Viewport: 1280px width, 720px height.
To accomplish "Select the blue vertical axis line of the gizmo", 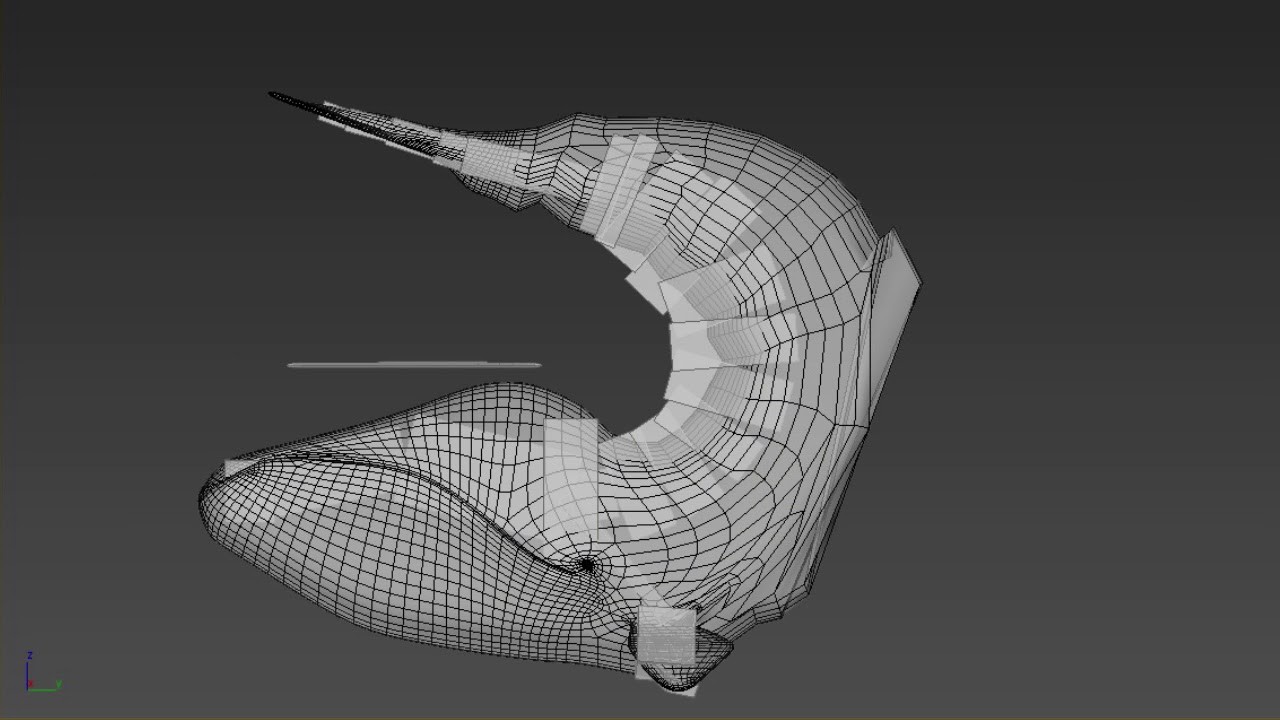I will (x=27, y=672).
